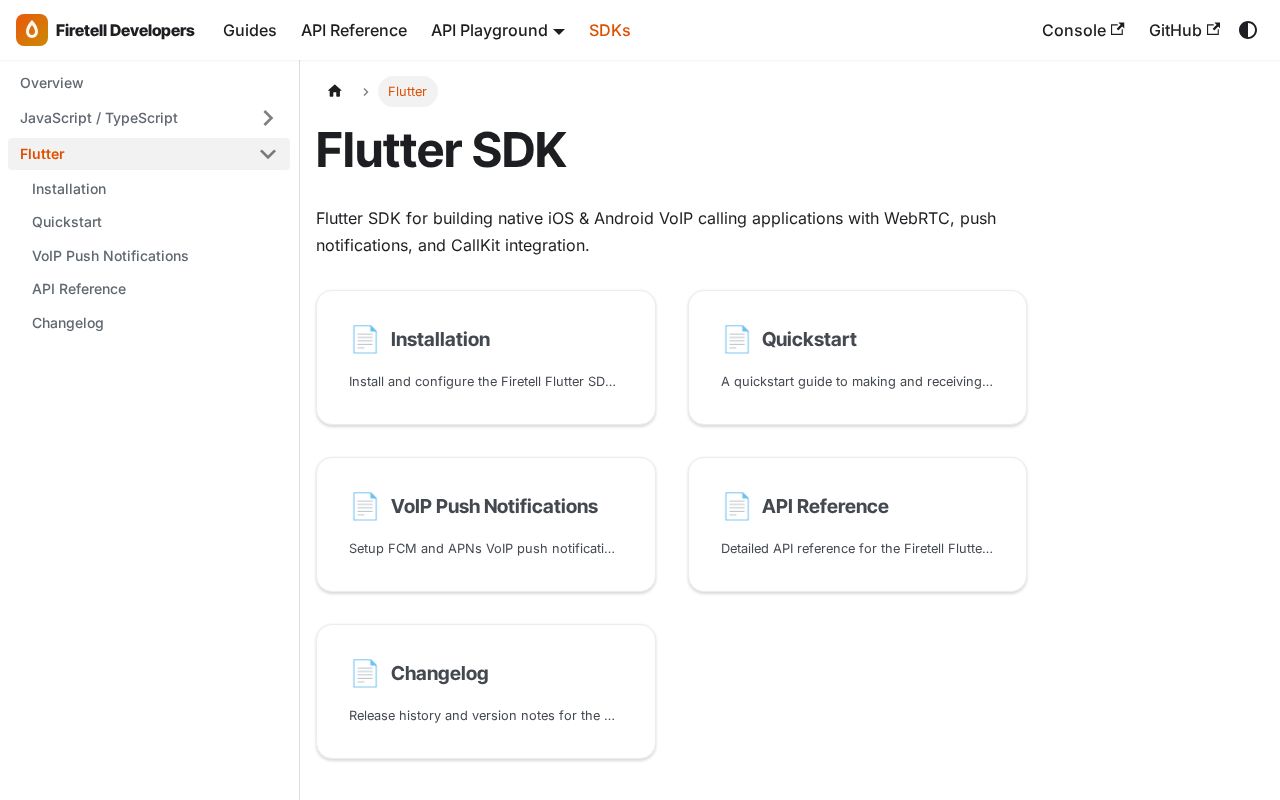Select the SDKs navigation tab
1280x800 pixels.
[610, 30]
